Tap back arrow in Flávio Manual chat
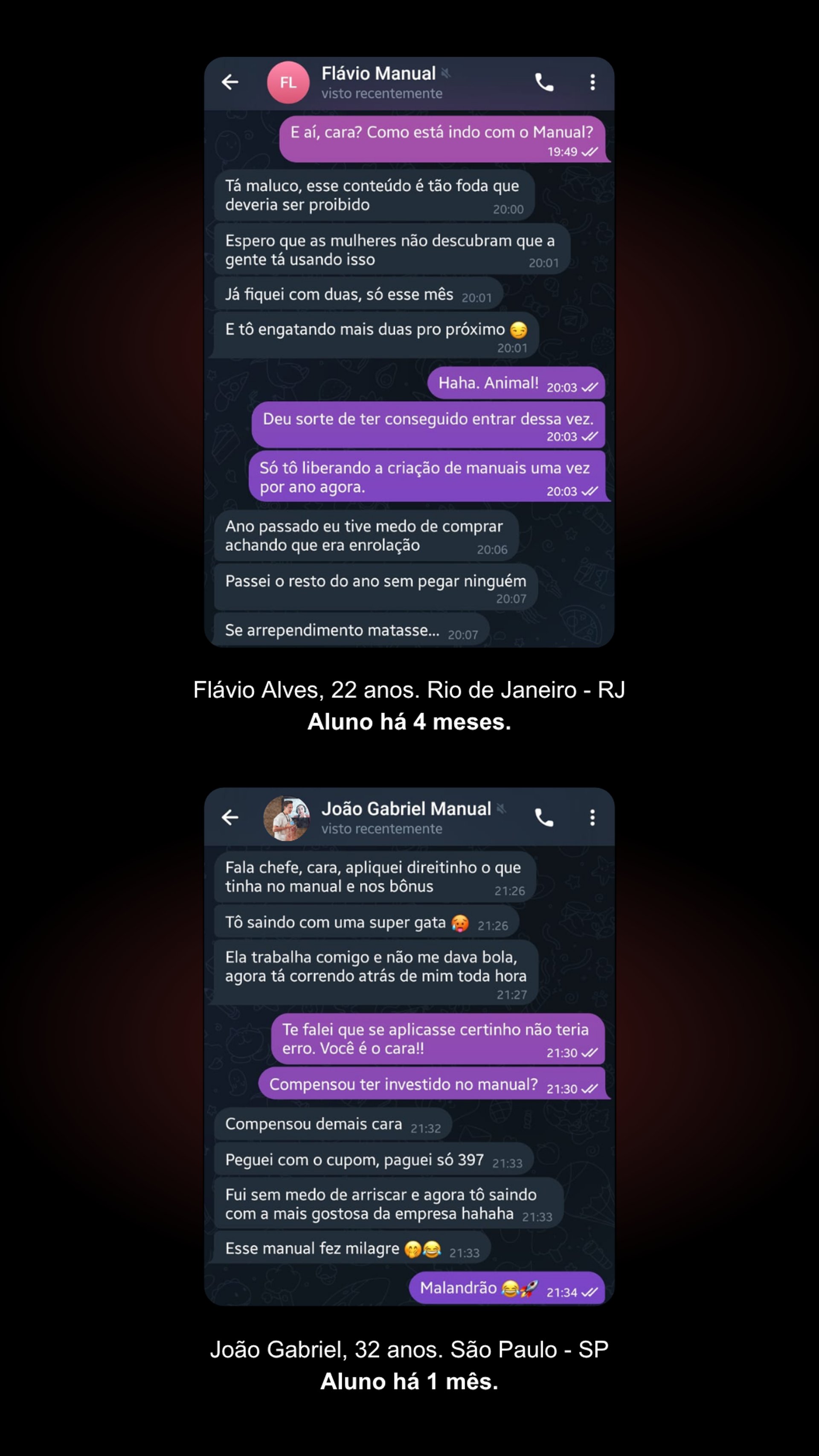This screenshot has height=1456, width=819. tap(230, 82)
